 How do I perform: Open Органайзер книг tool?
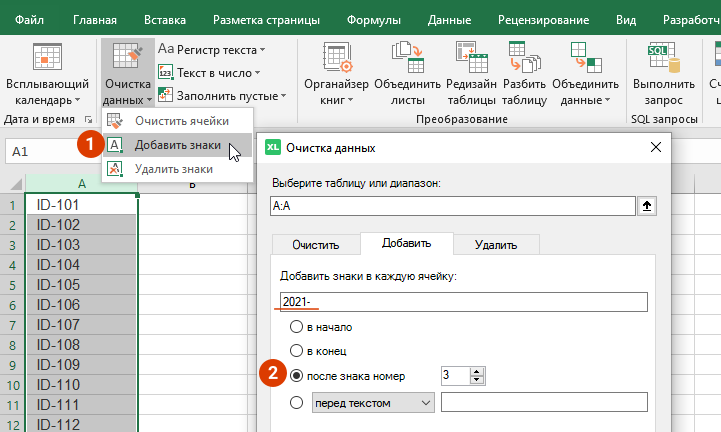pos(337,60)
